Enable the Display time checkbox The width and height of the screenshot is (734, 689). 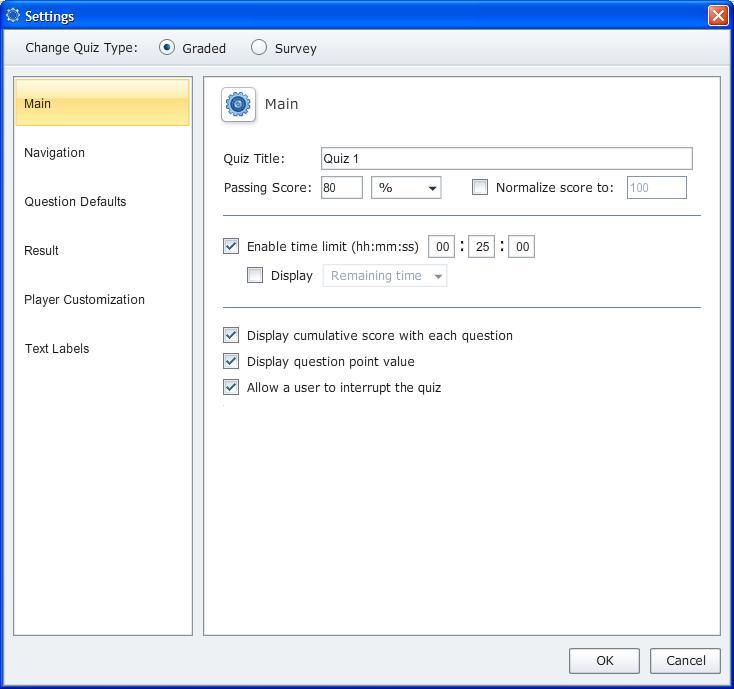pos(255,275)
